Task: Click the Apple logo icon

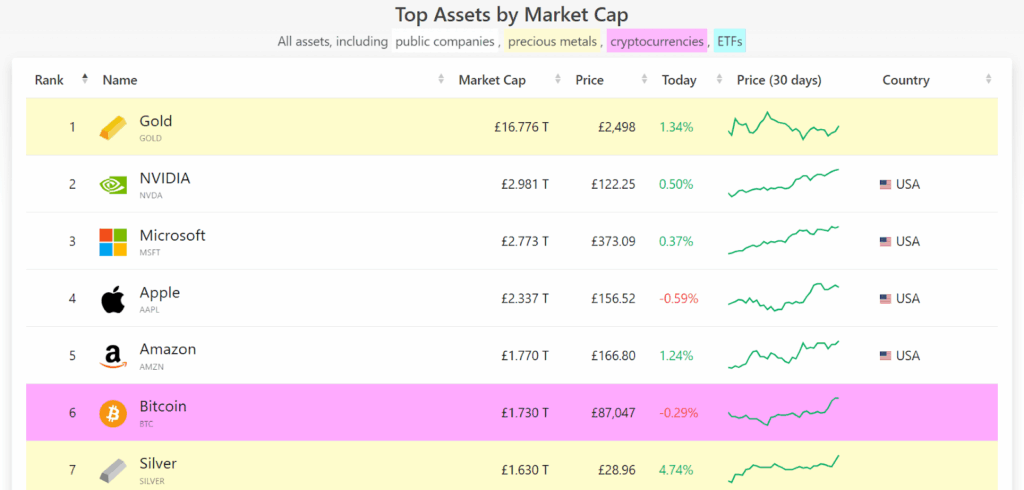Action: pos(113,299)
